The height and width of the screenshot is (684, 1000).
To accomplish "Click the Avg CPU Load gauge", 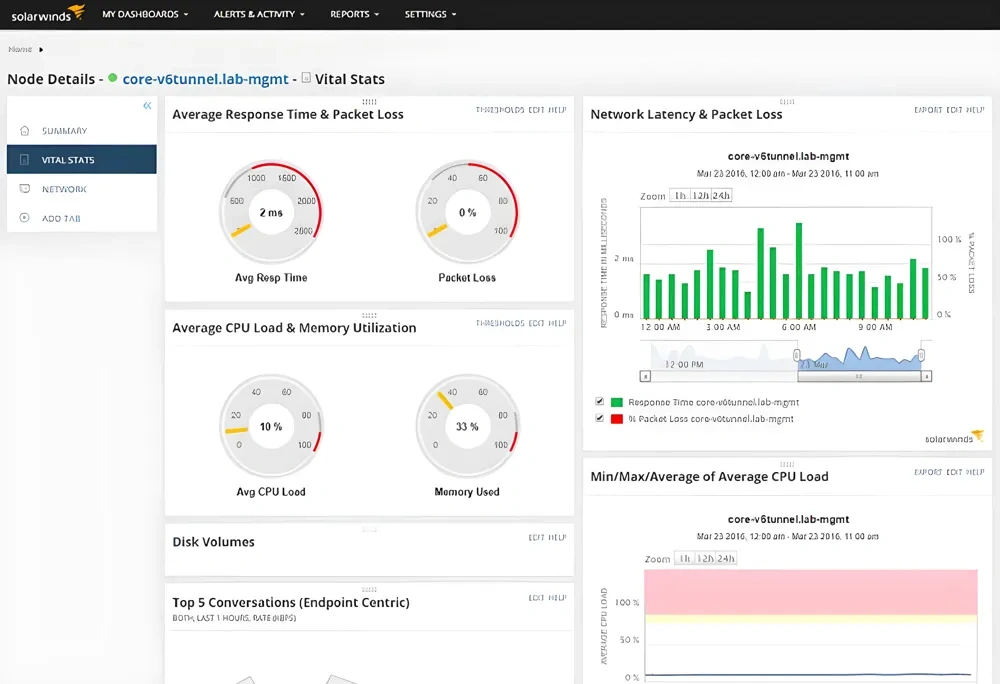I will pos(271,426).
